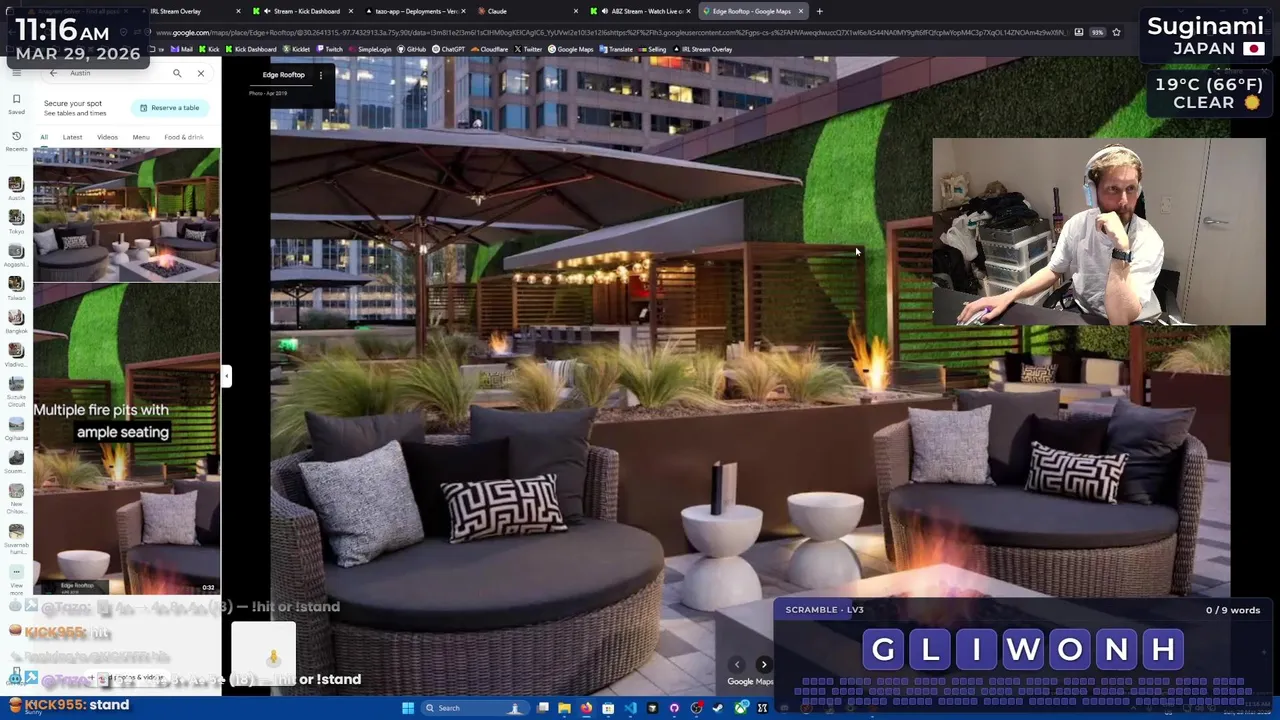Open the fire pits video thumbnail

(x=126, y=440)
